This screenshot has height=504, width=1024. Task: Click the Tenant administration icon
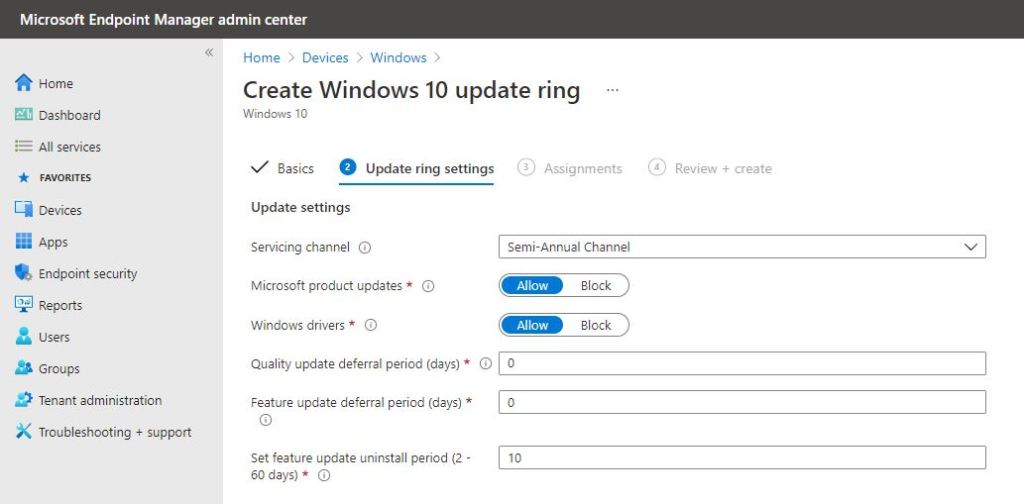(x=24, y=400)
